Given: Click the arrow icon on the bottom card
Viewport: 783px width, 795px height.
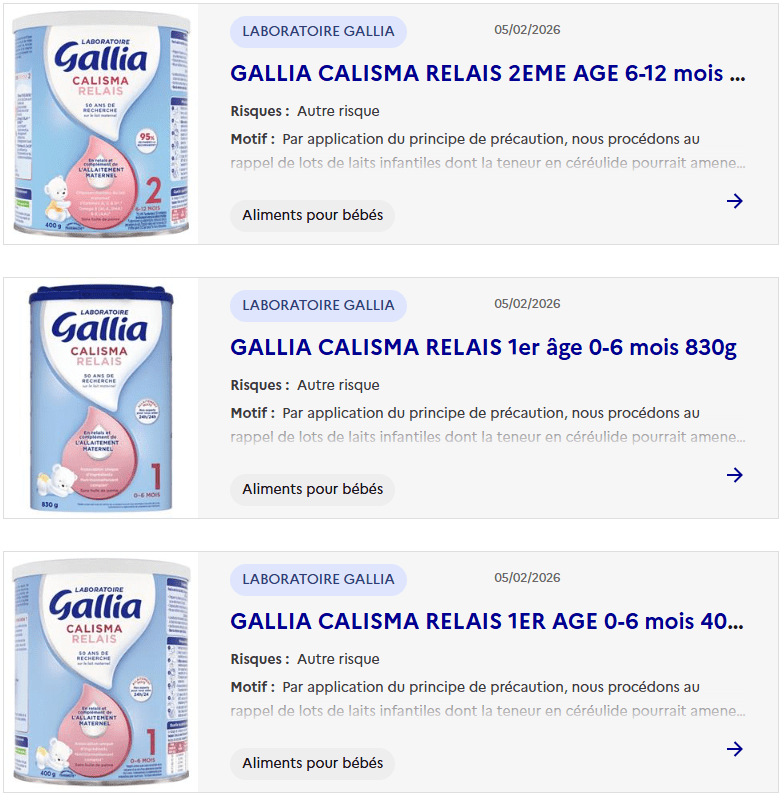Looking at the screenshot, I should coord(734,749).
